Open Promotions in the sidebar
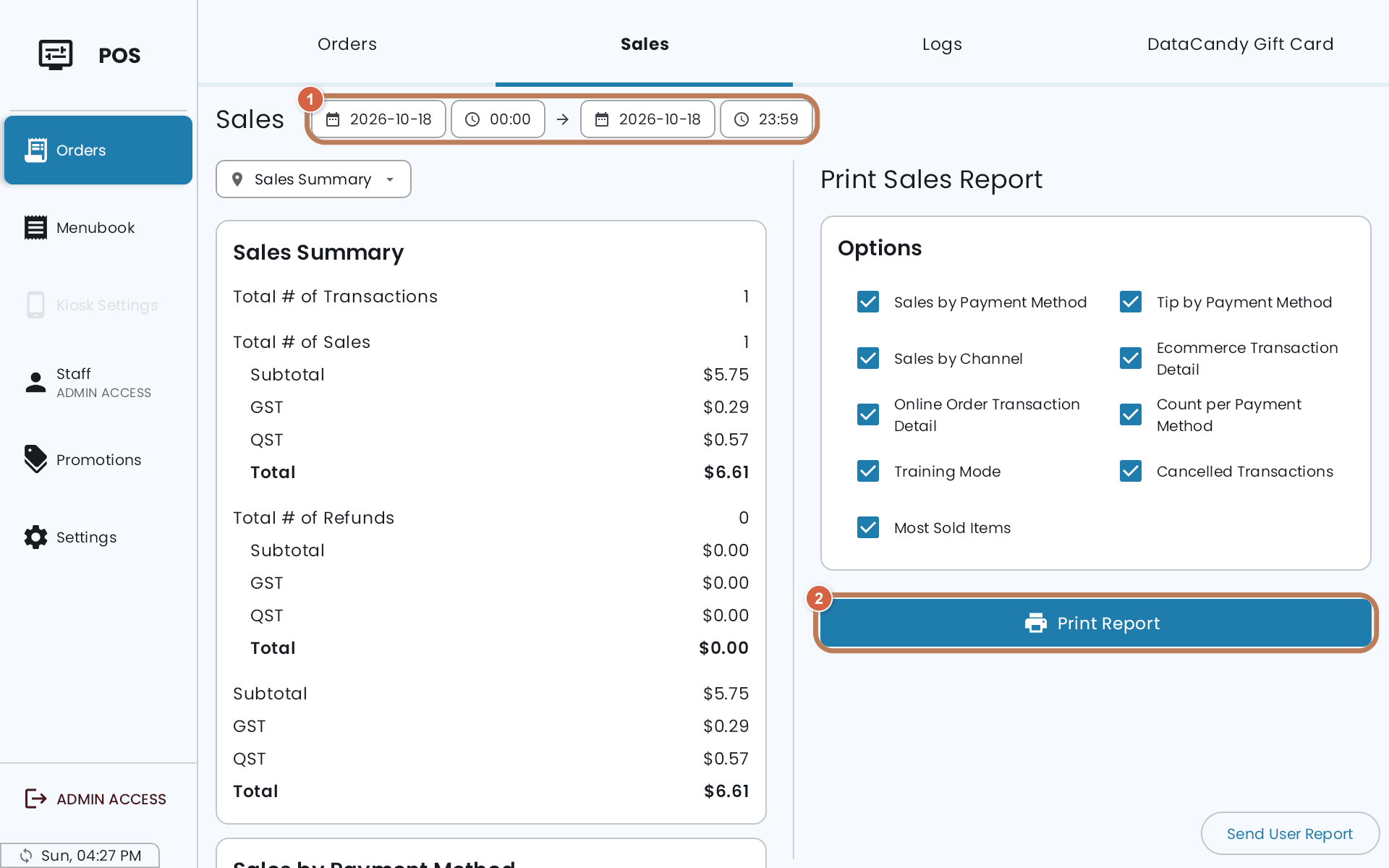The width and height of the screenshot is (1389, 868). click(98, 459)
